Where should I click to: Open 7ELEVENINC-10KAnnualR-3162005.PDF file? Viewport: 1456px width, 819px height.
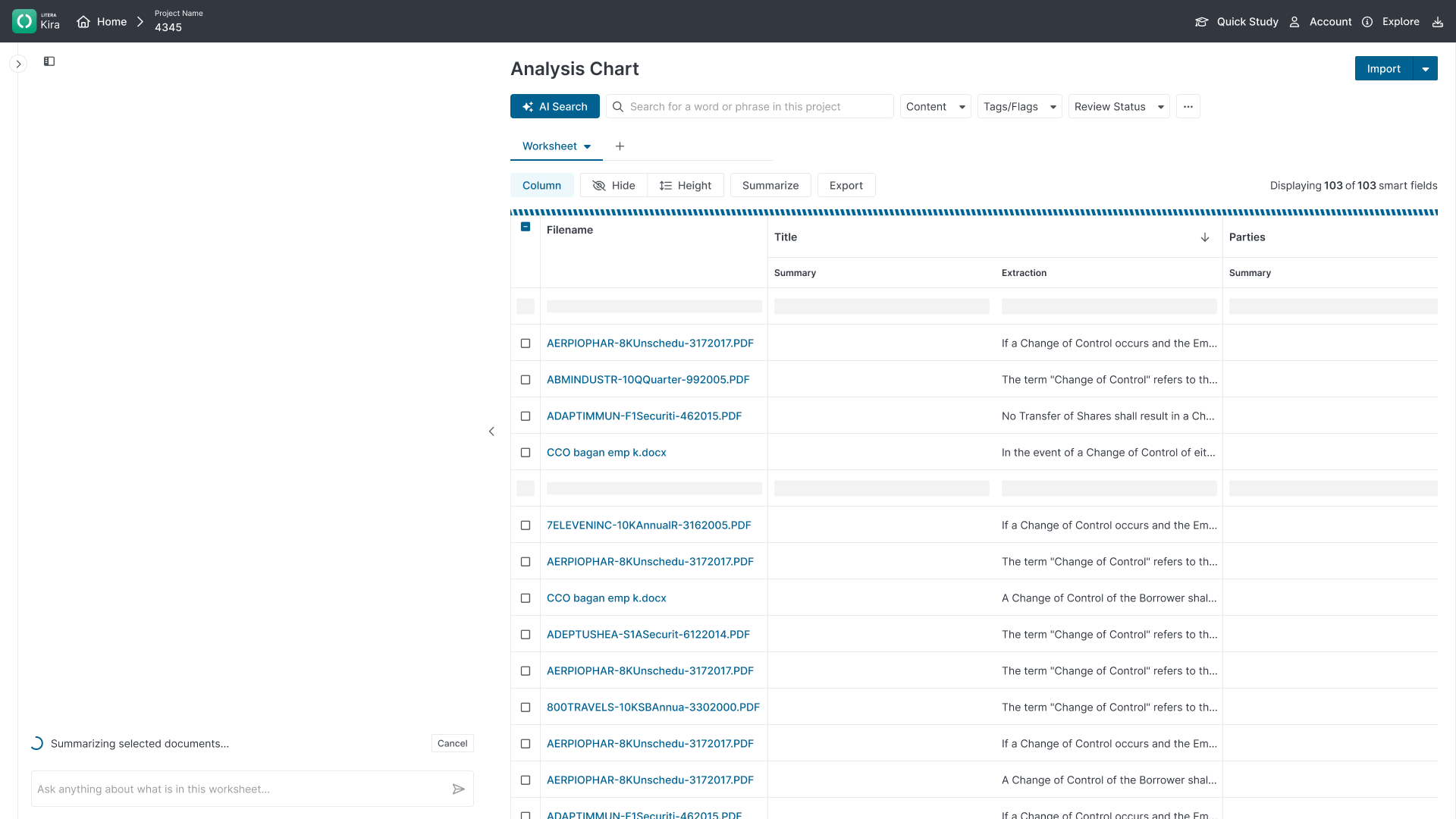(x=648, y=526)
